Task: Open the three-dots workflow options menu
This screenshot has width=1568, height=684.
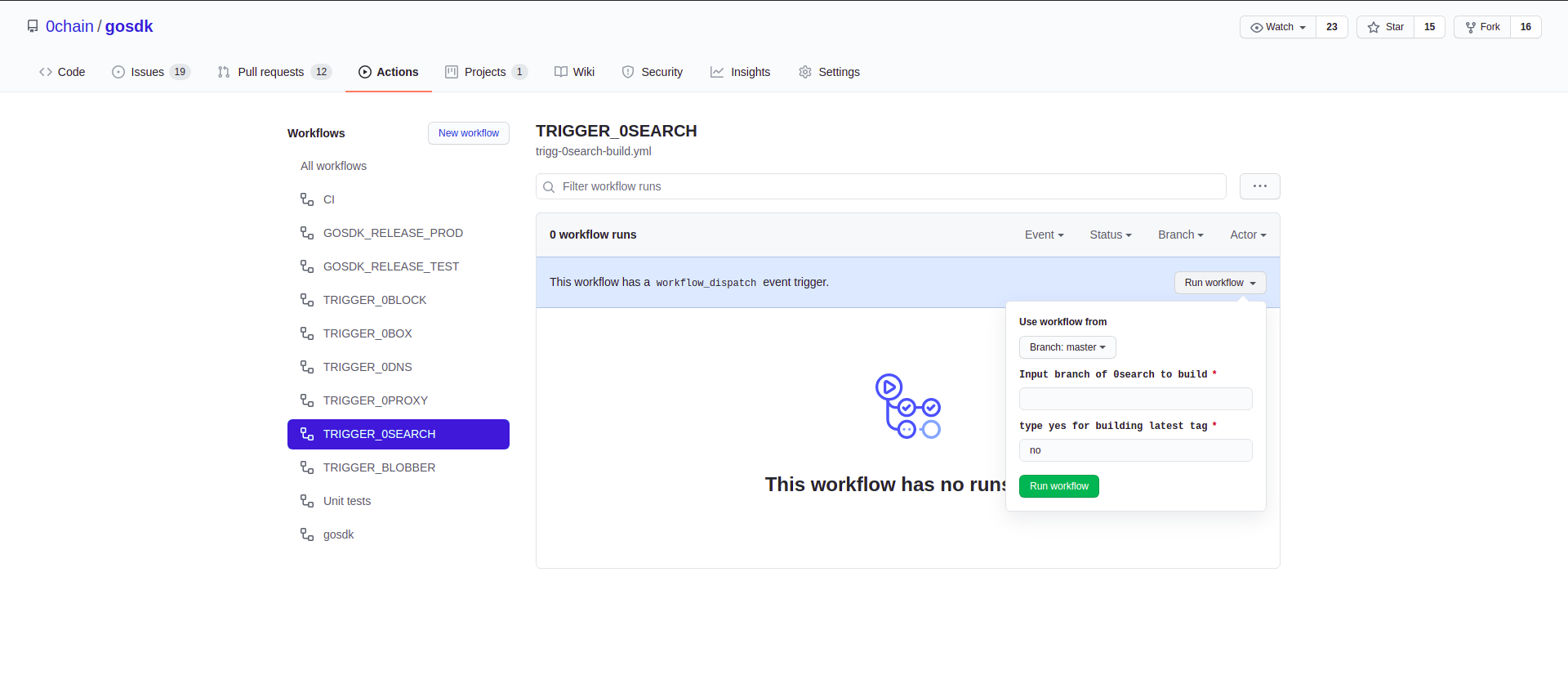Action: (1260, 186)
